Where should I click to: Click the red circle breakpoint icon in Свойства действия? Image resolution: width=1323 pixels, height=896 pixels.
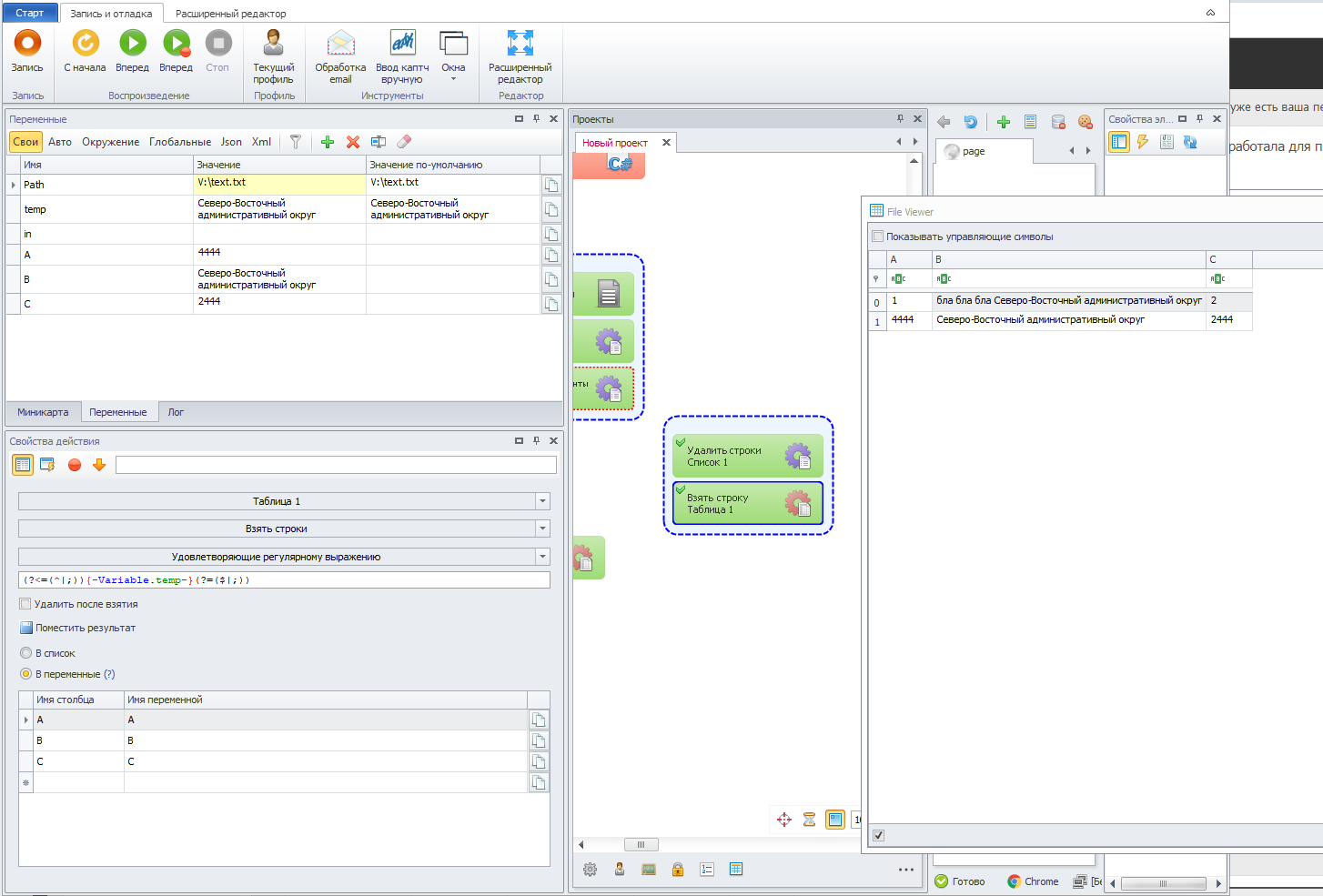pyautogui.click(x=75, y=465)
